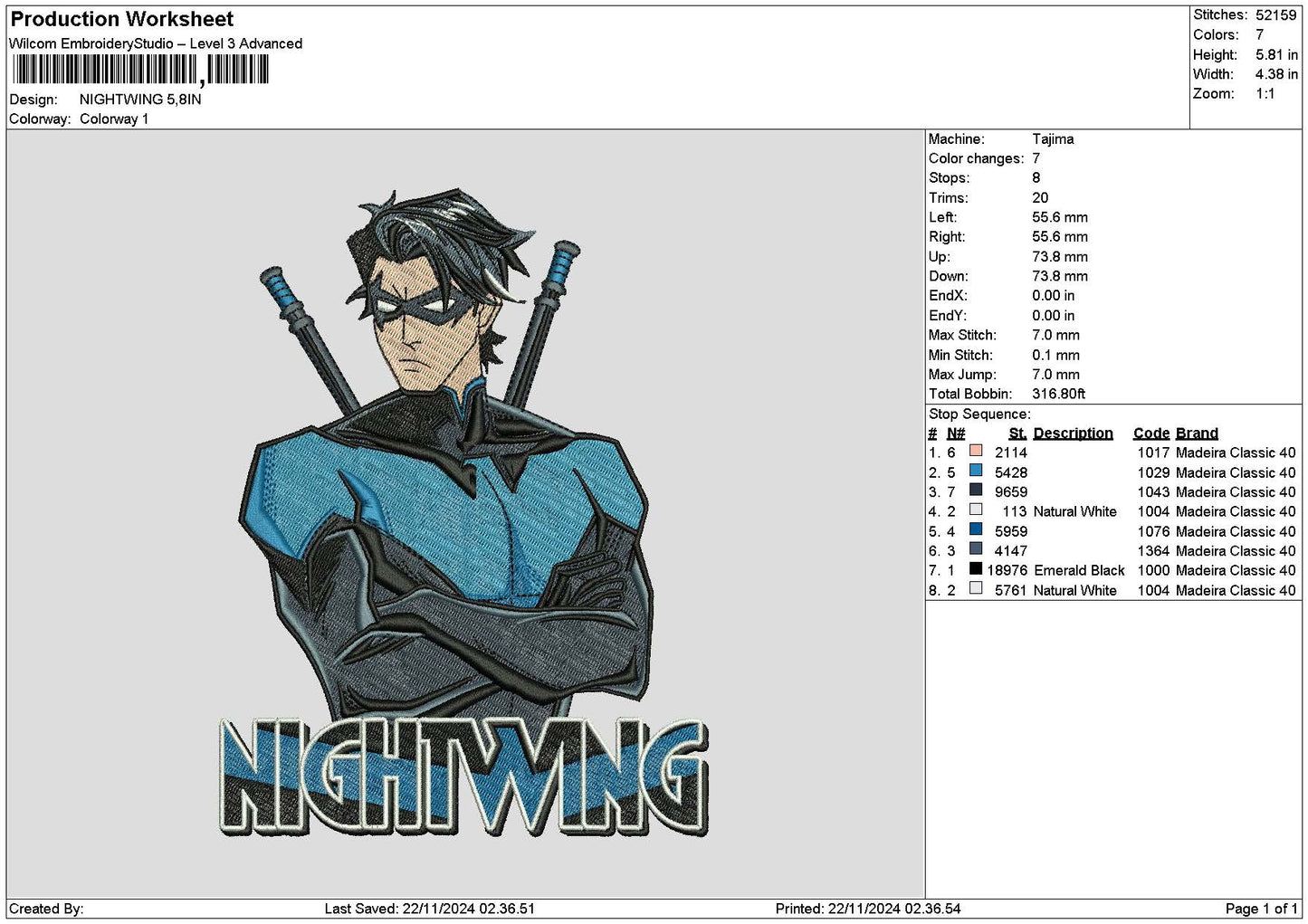
Task: Click the 'Page 1 of 1' indicator
Action: [1261, 910]
